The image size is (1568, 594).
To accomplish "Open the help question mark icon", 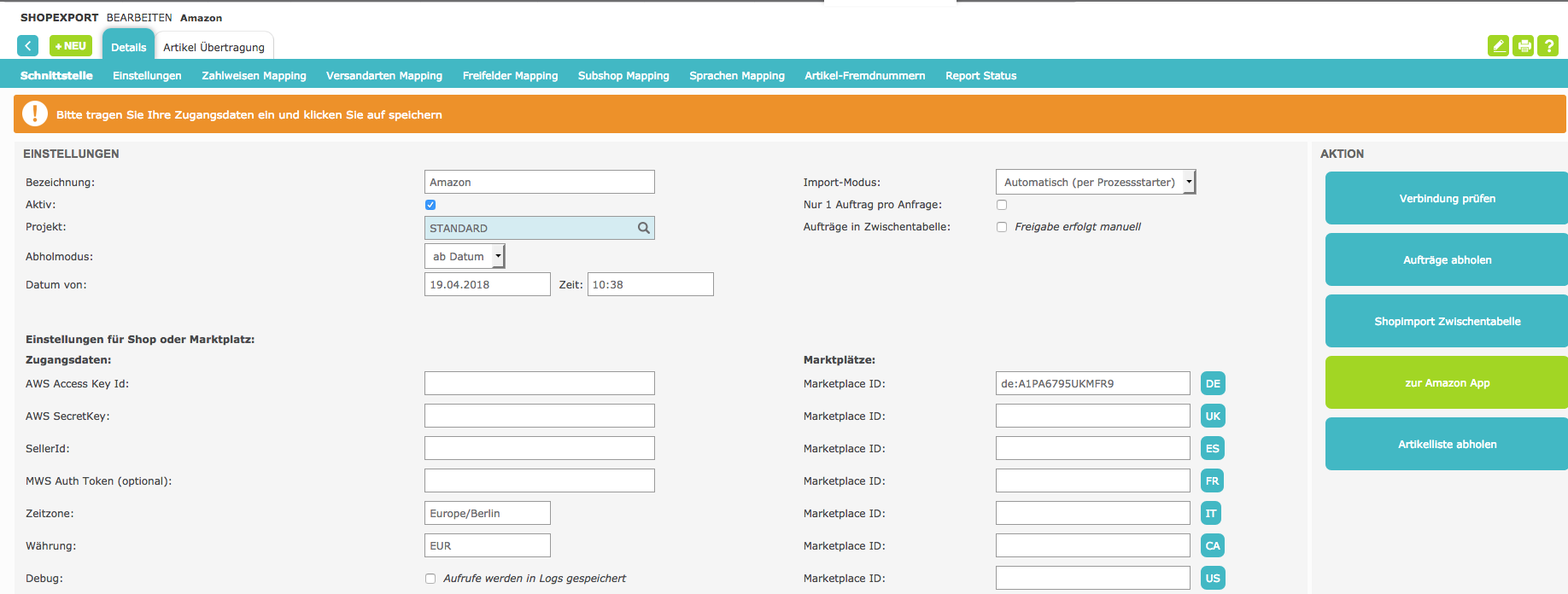I will [x=1548, y=46].
